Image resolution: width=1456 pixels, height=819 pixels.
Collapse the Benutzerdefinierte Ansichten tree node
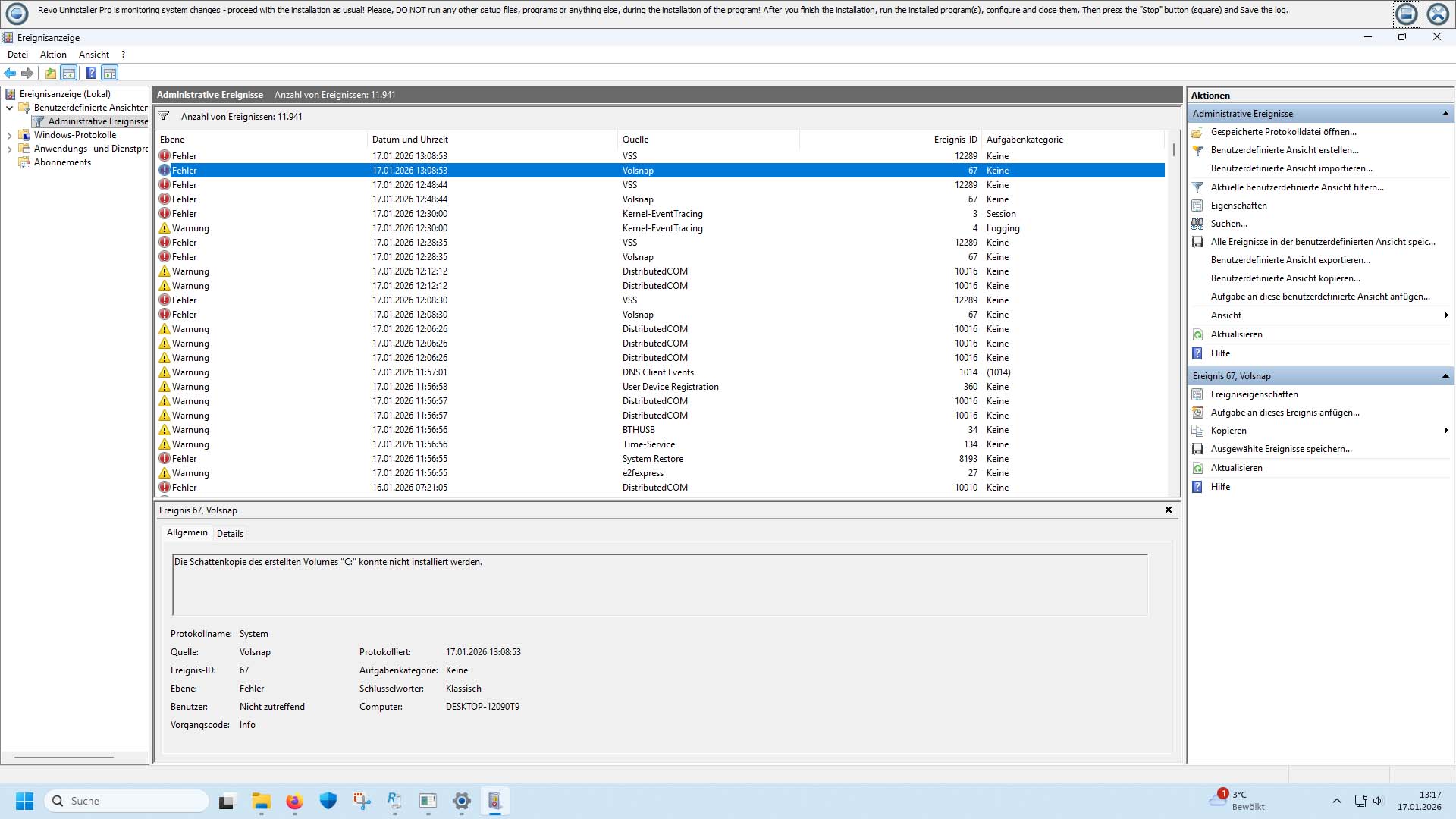(x=10, y=108)
